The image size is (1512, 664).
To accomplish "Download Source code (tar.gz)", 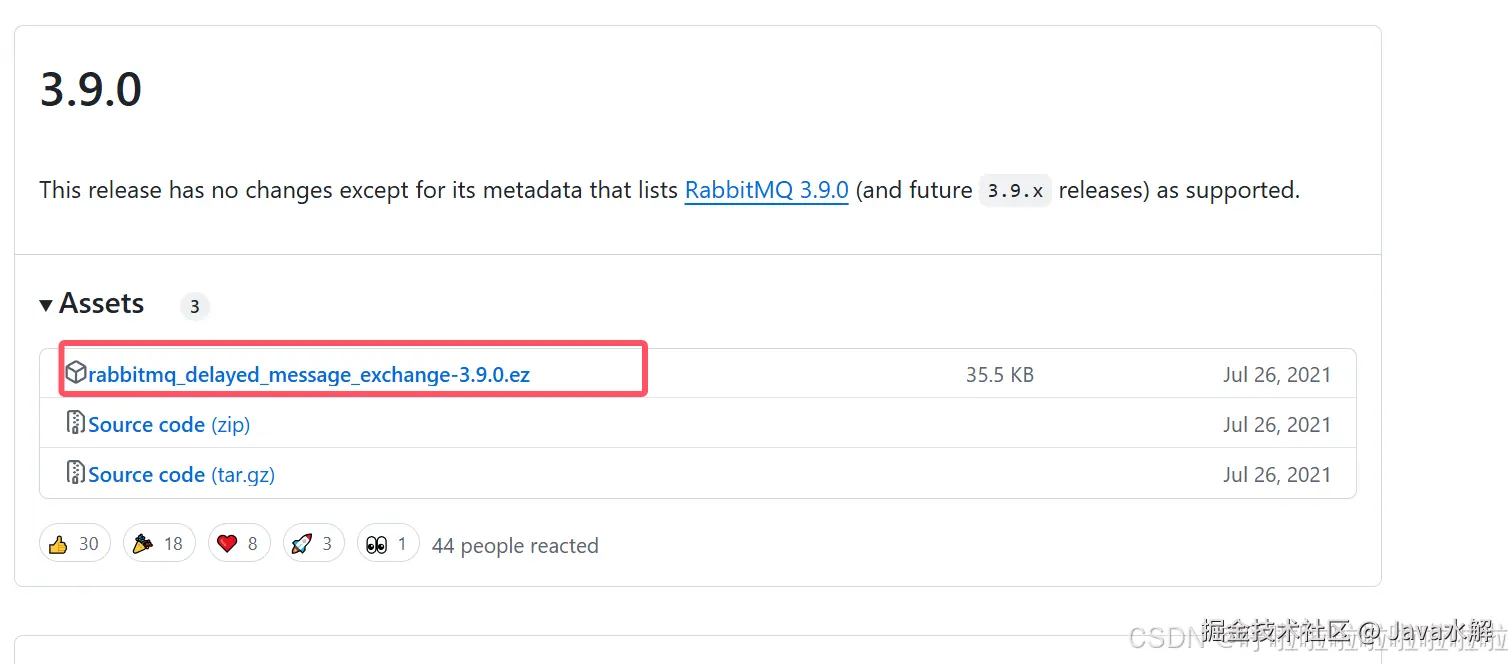I will tap(181, 475).
